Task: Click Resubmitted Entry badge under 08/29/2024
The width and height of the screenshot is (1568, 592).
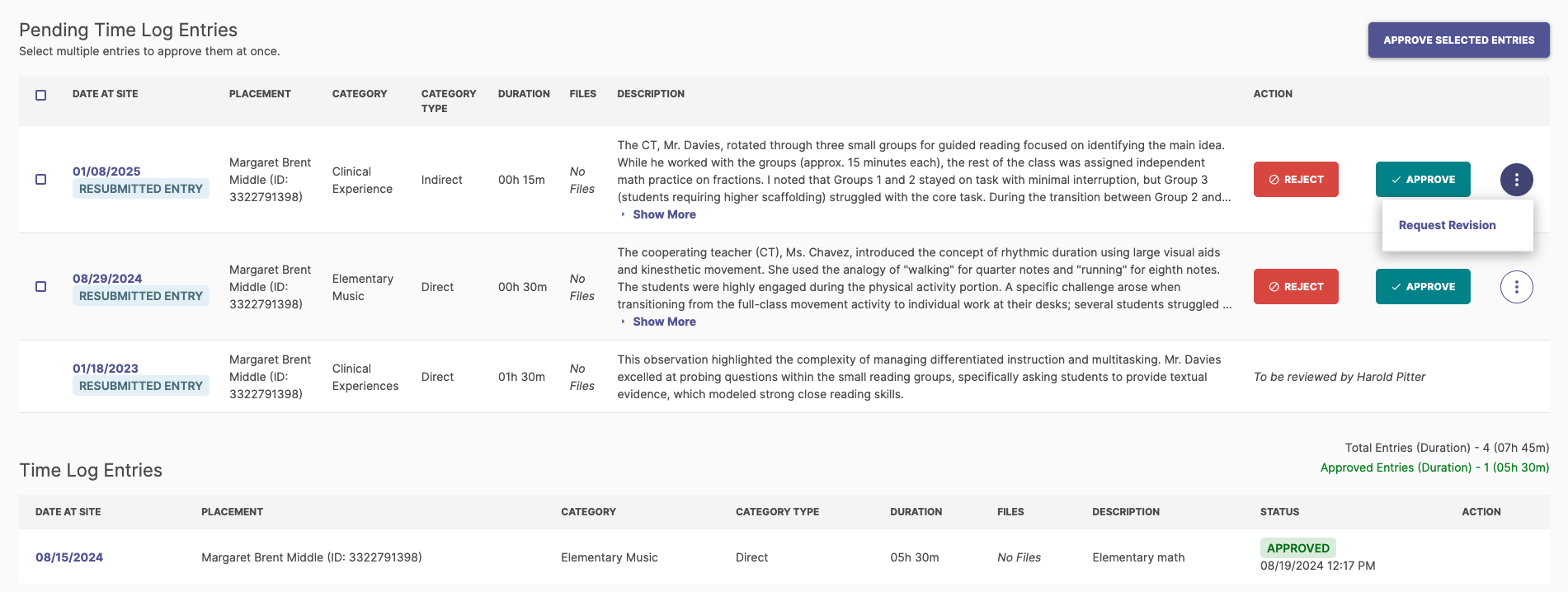Action: tap(141, 296)
